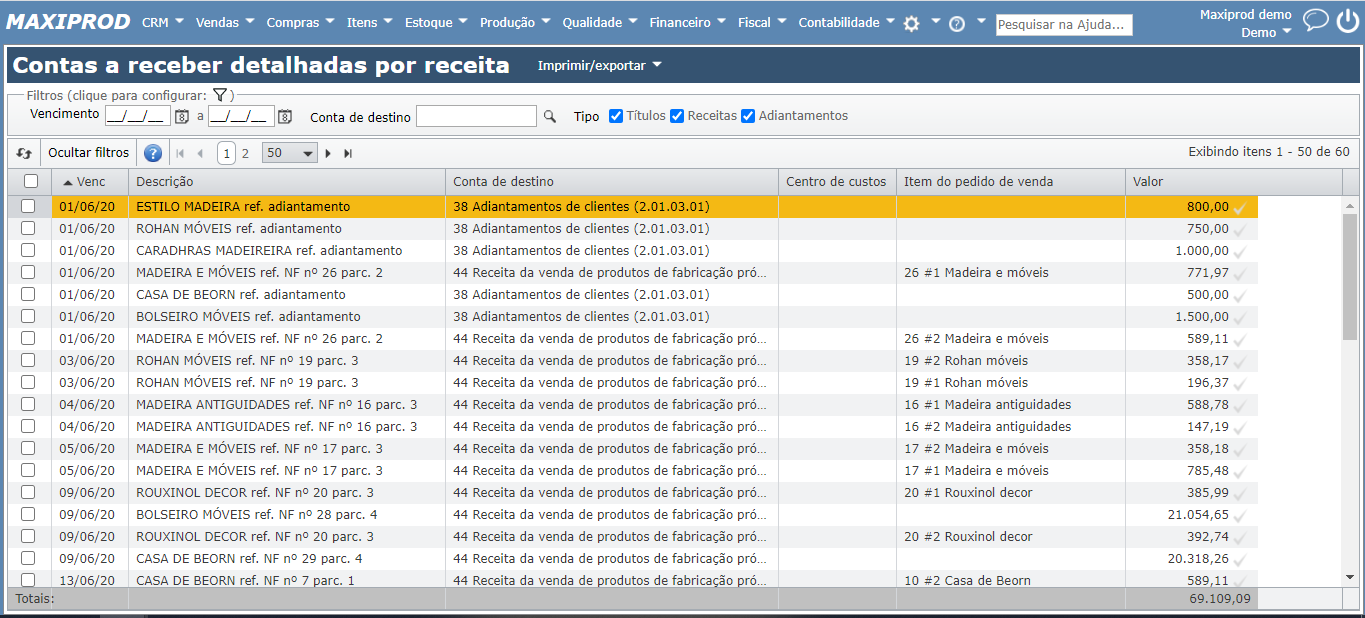Click the blue help icon in toolbar
The width and height of the screenshot is (1365, 618).
[x=153, y=153]
